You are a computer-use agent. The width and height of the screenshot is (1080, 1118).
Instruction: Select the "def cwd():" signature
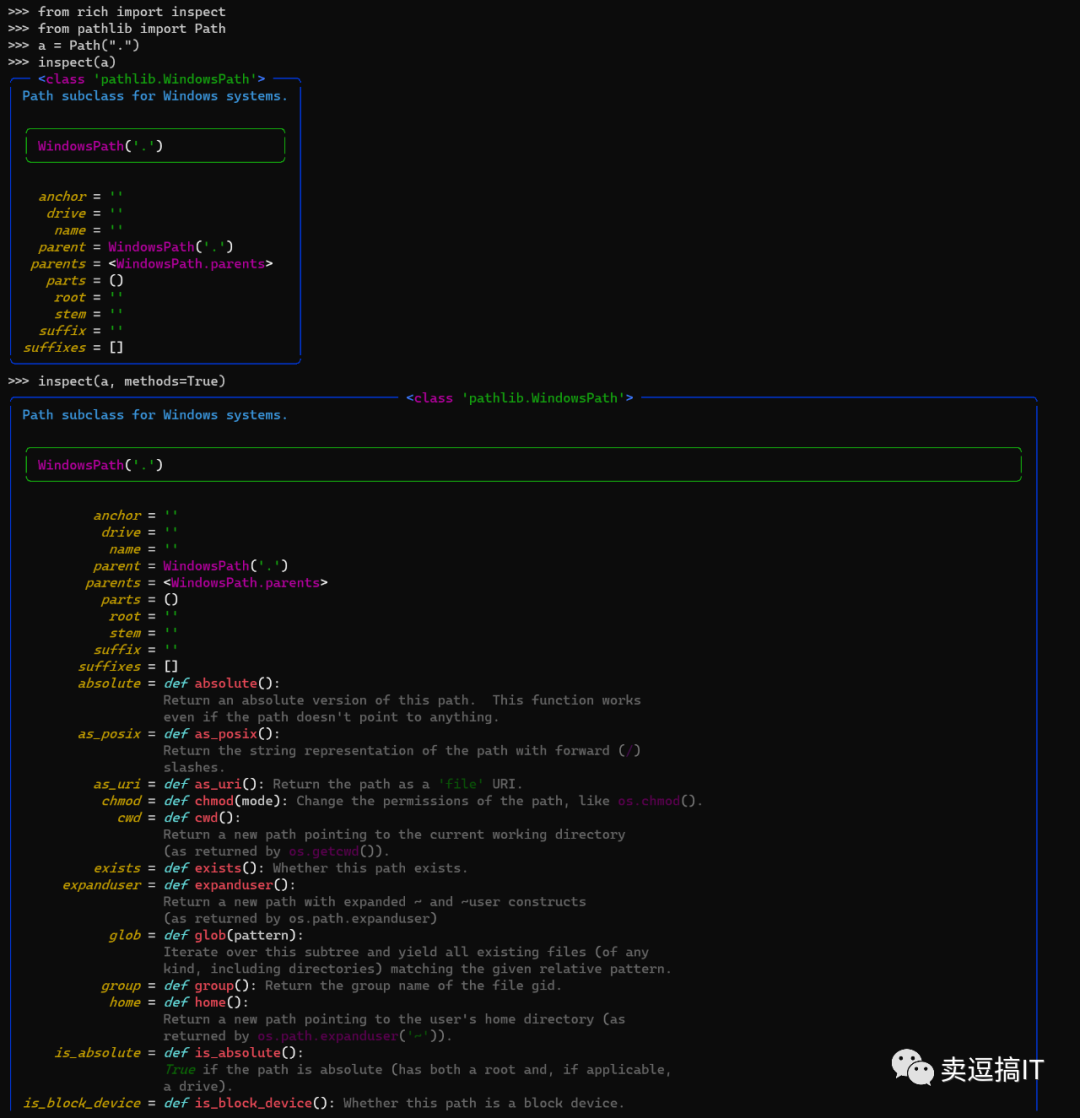[202, 818]
